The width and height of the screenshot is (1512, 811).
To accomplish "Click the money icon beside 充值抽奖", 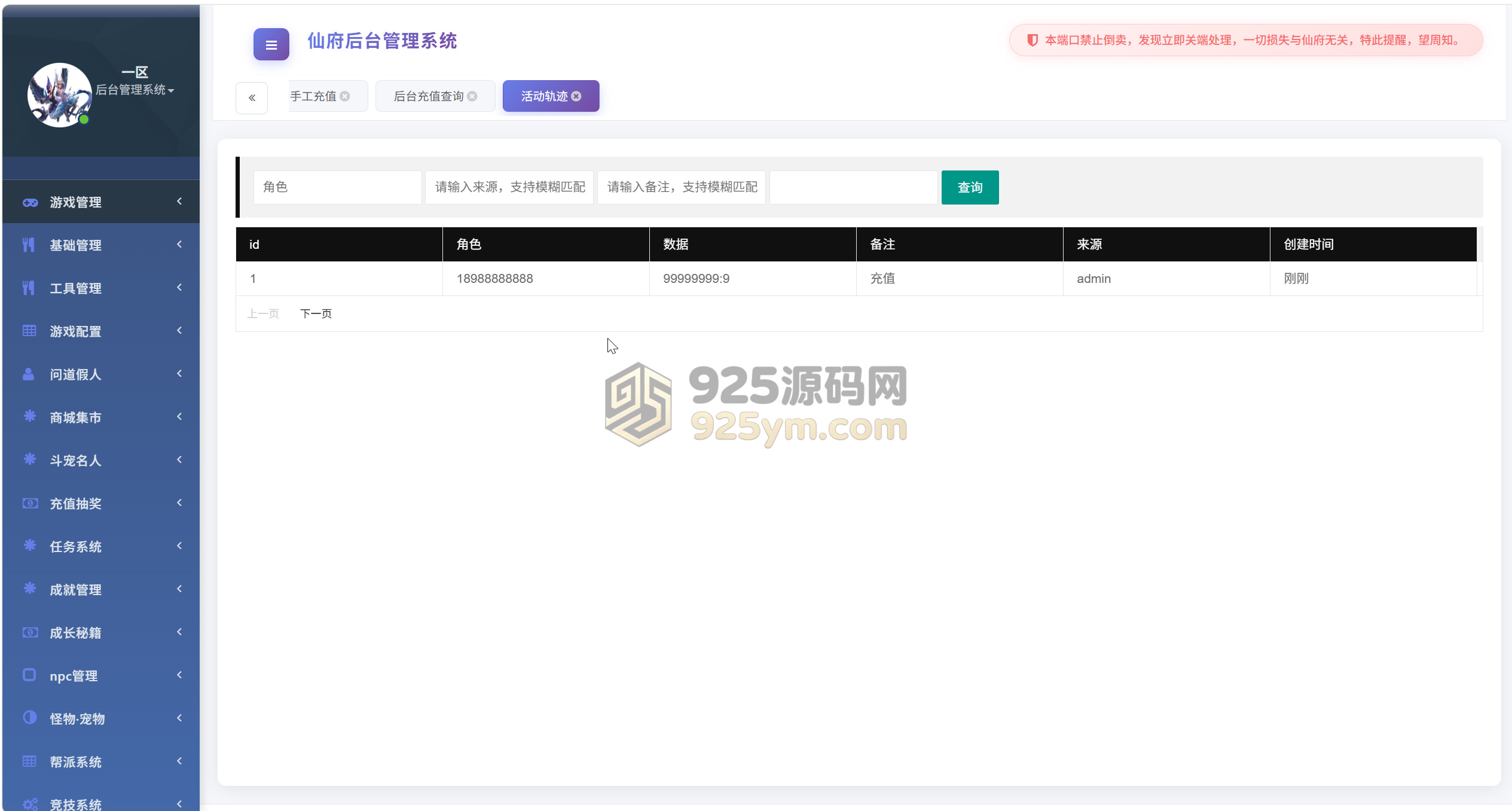I will [30, 503].
